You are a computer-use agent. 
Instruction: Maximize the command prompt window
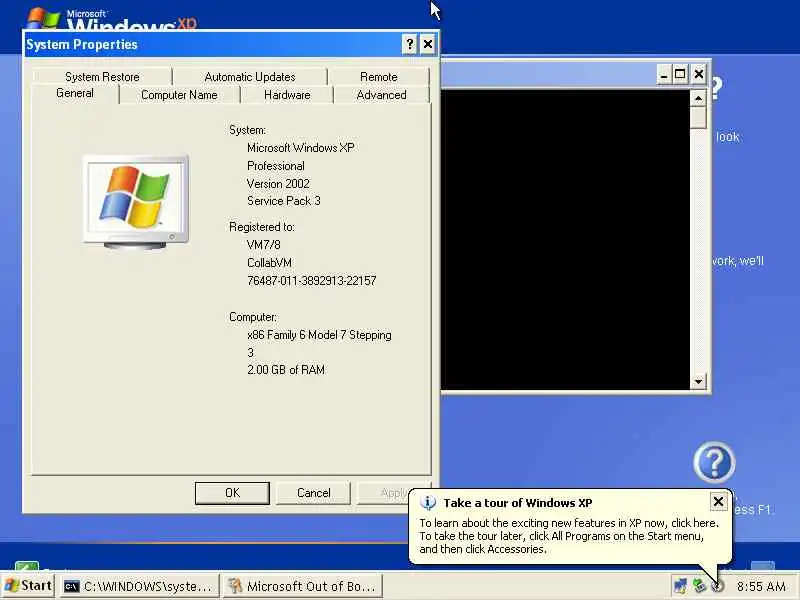point(680,75)
